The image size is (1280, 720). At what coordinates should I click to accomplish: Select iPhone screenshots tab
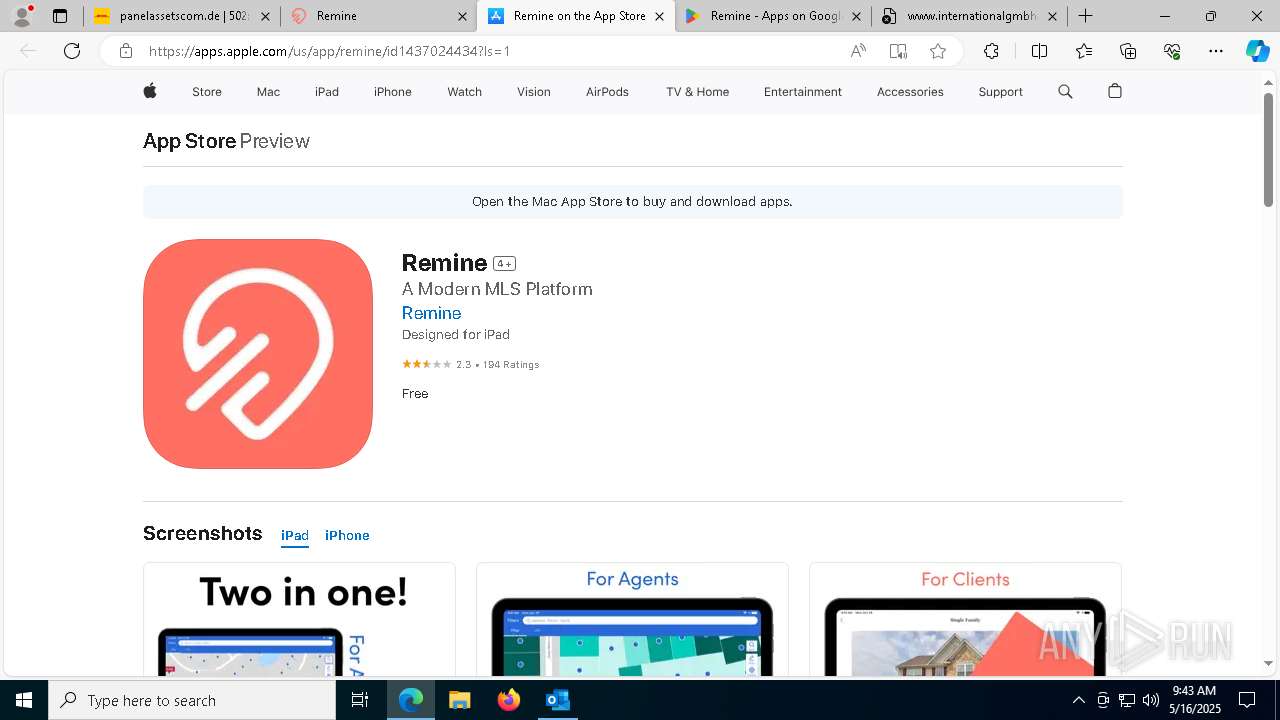347,535
